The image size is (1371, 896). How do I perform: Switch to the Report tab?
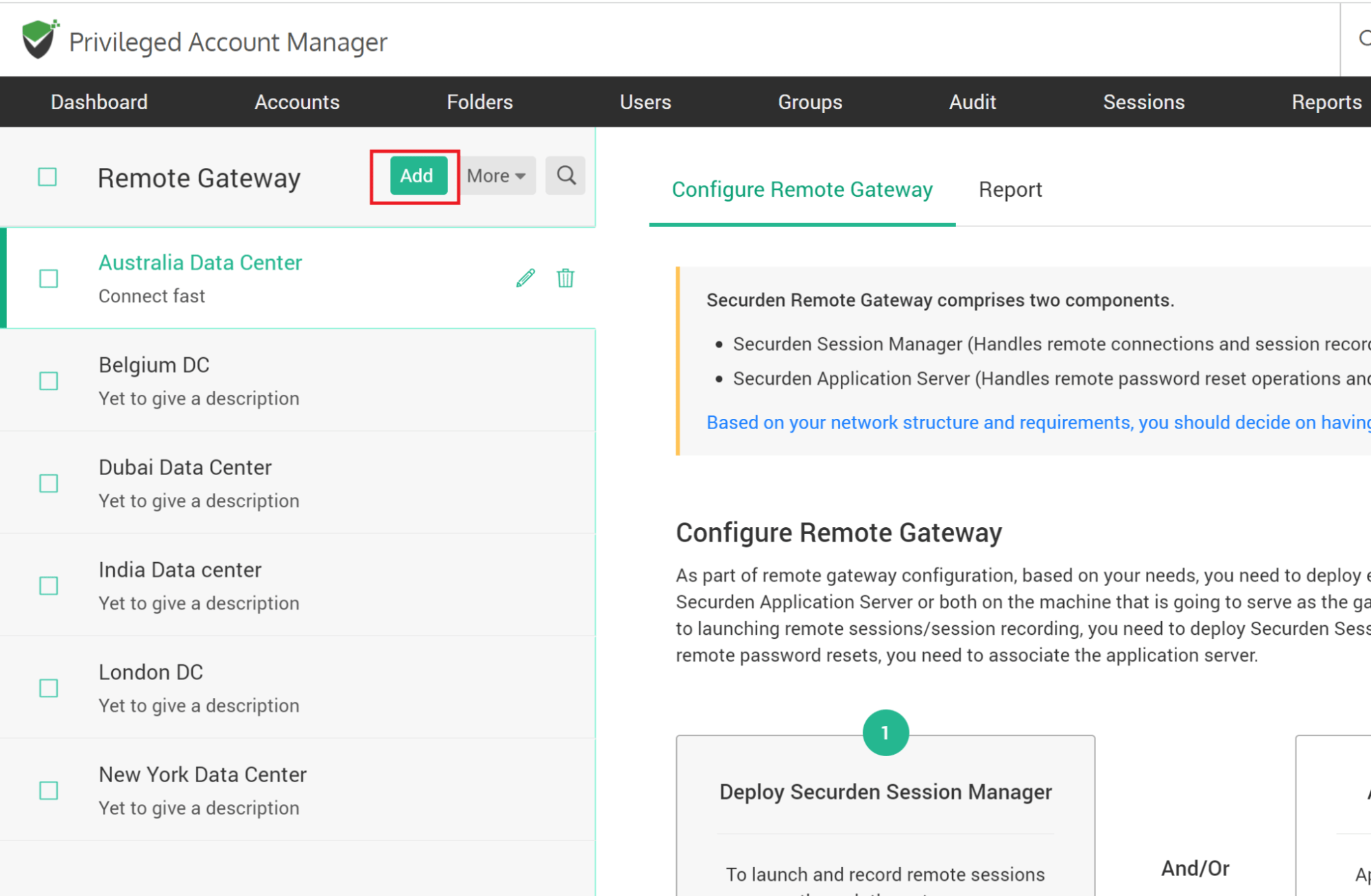click(1010, 189)
